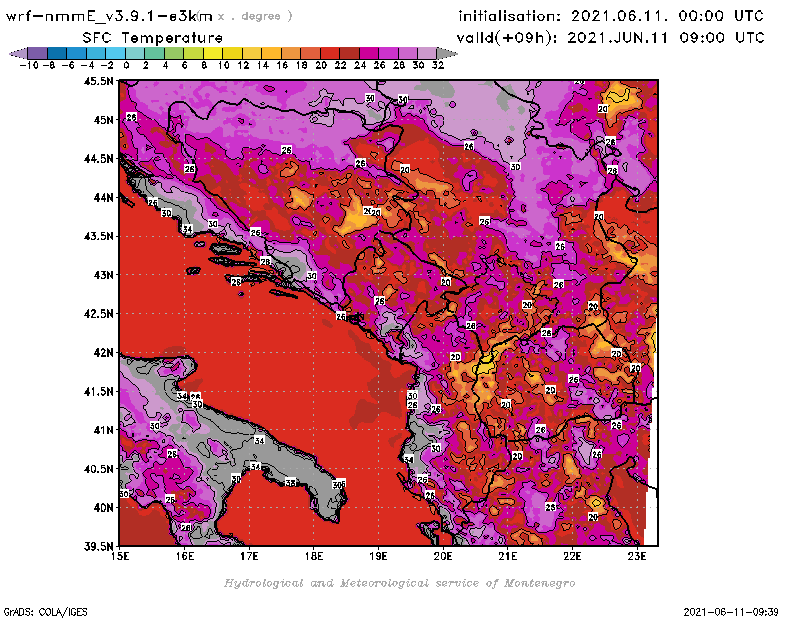Click the model title wrf-nmmE_v3.9.1-e3km
This screenshot has height=618, width=800.
click(109, 16)
